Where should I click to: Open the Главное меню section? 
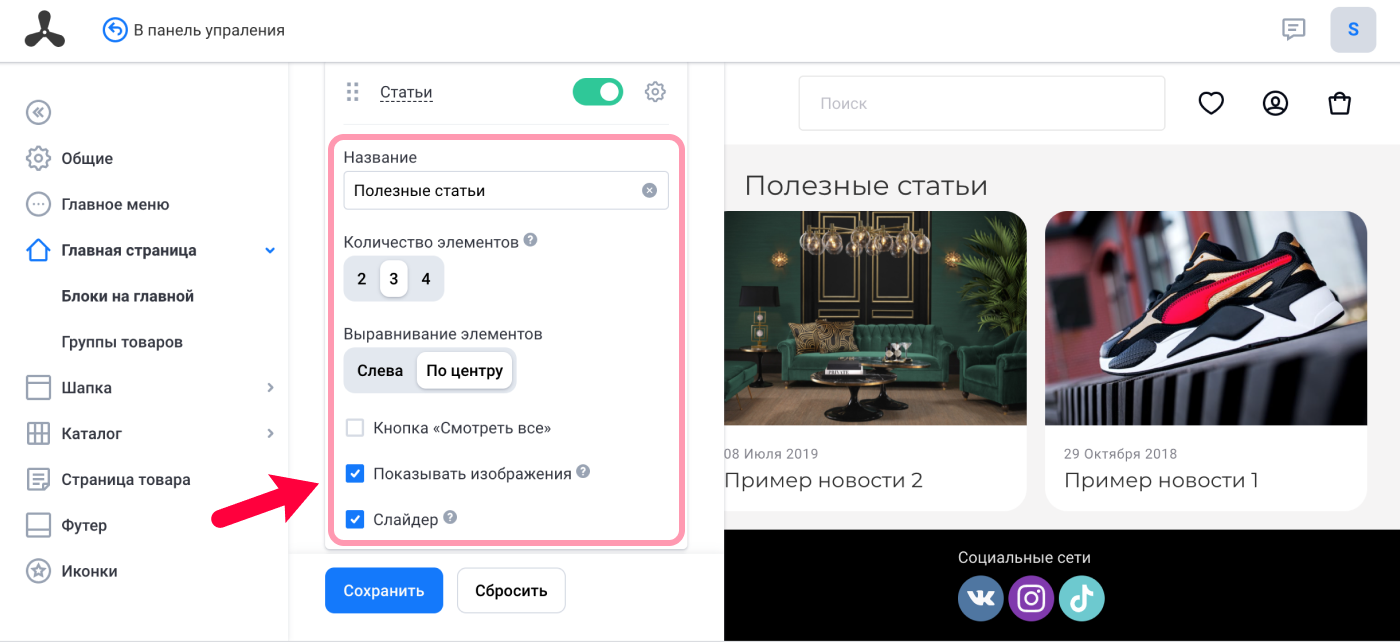pos(115,204)
